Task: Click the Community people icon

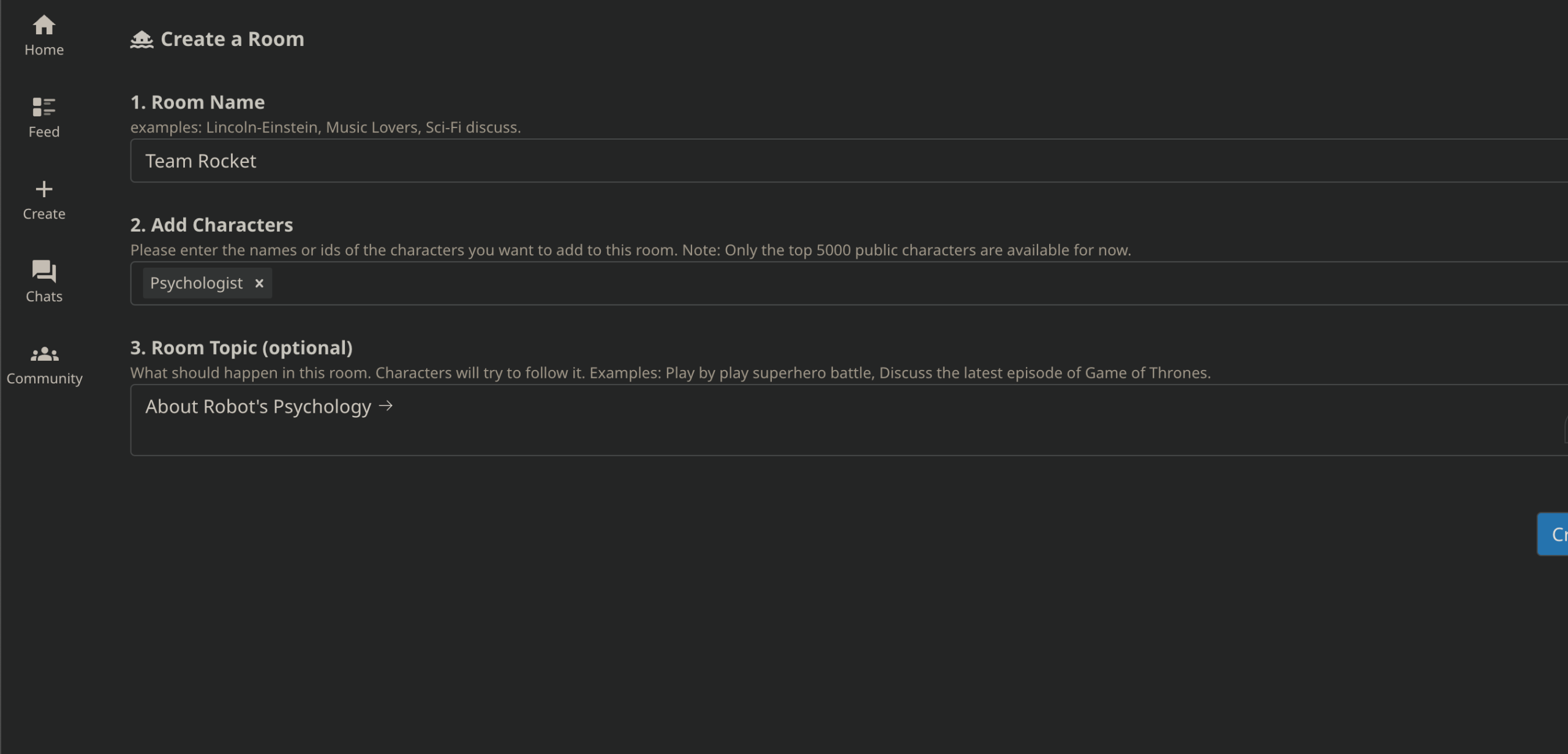Action: click(44, 354)
